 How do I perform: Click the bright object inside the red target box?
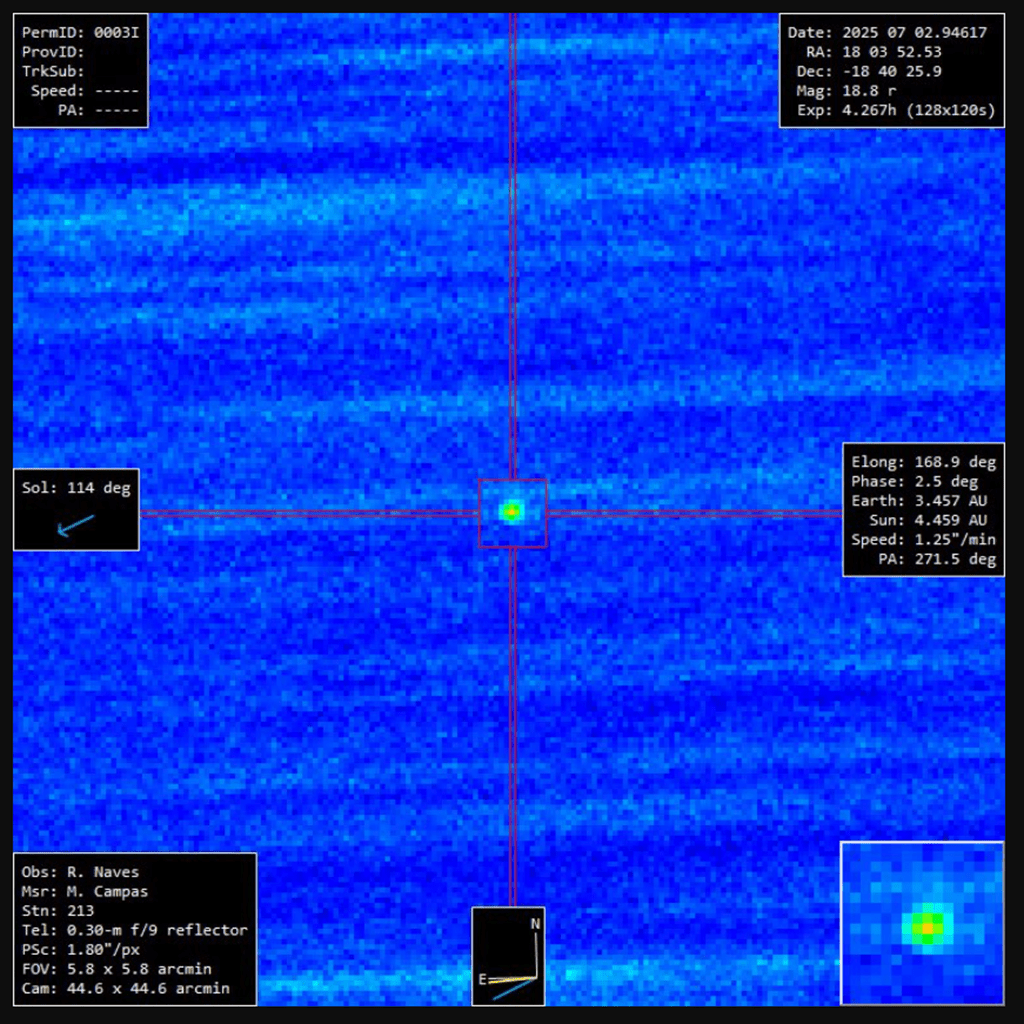[x=512, y=511]
